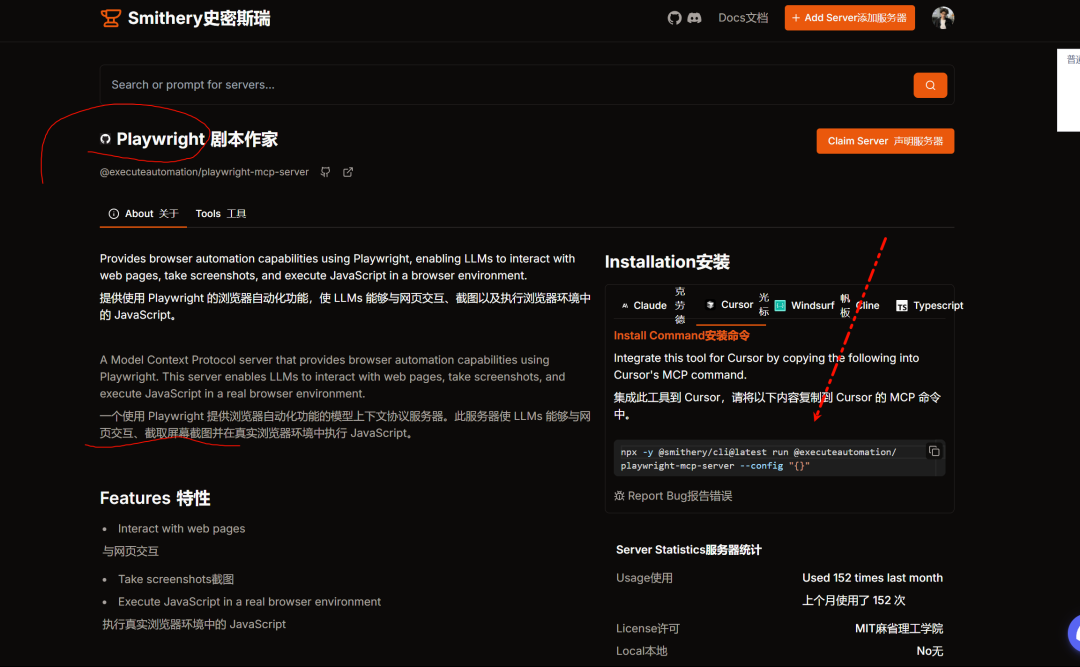Click the GitHub icon beside Playwright title
The width and height of the screenshot is (1080, 667).
click(105, 139)
